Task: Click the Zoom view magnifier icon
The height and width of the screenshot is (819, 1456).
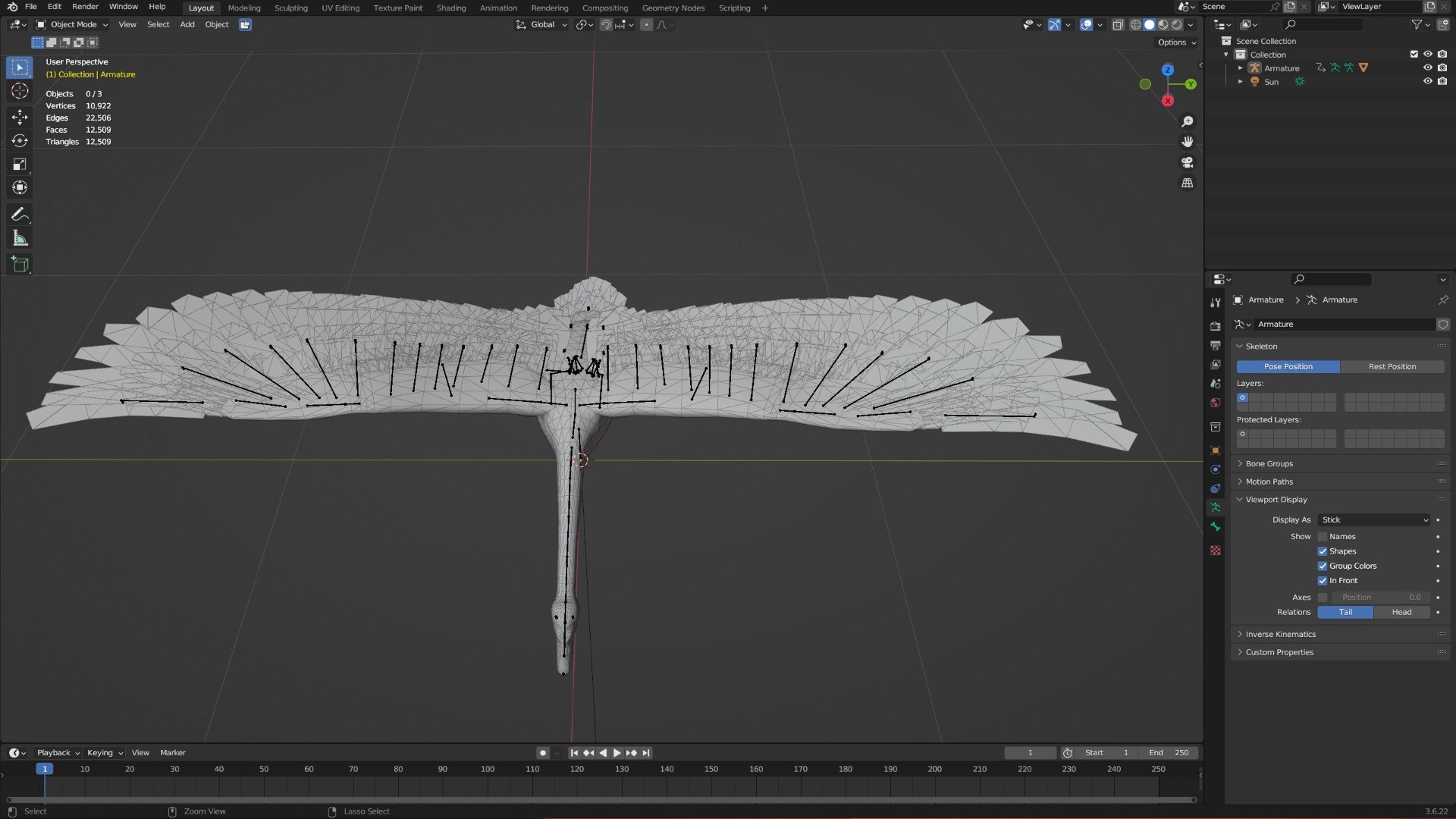Action: [1188, 121]
